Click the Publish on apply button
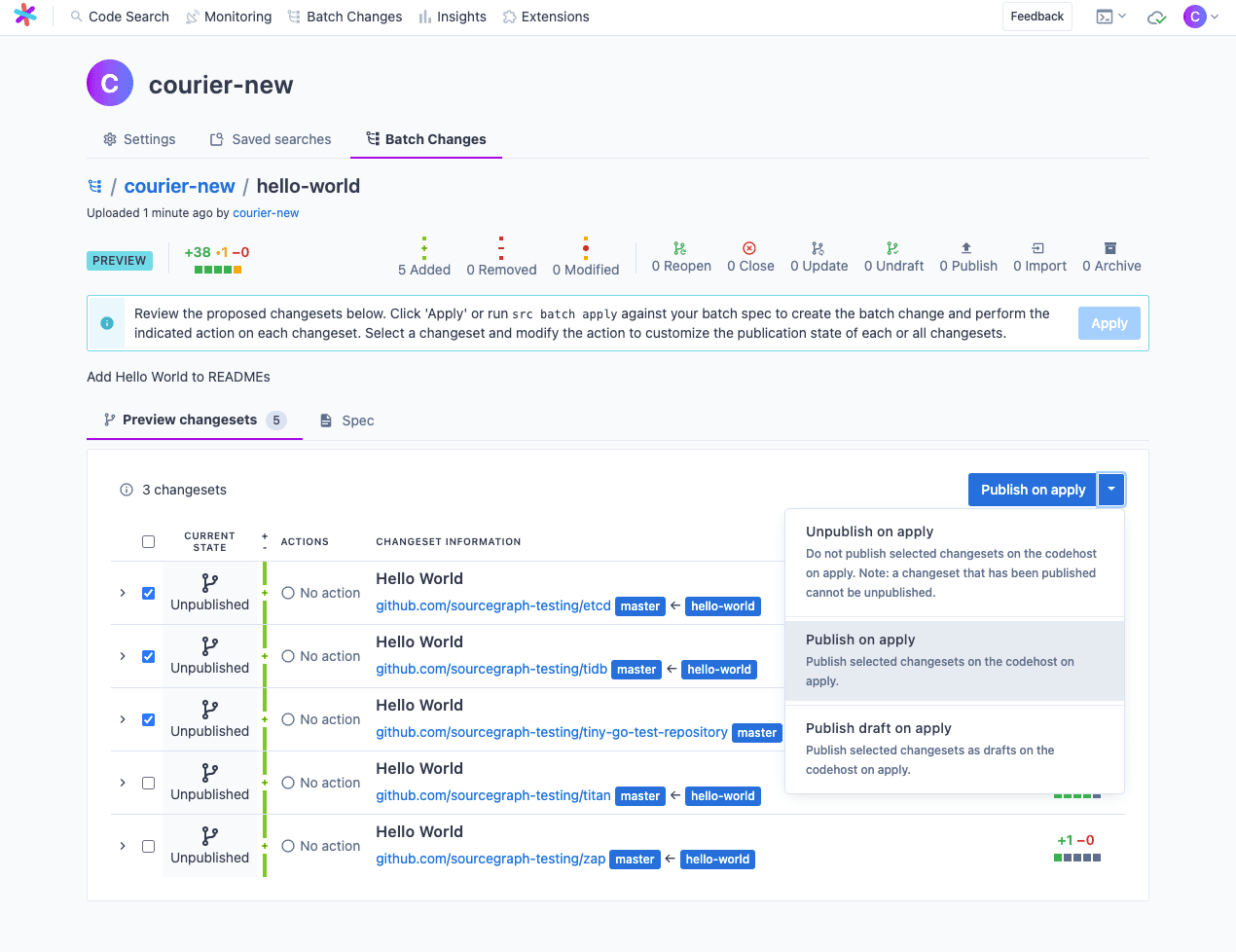This screenshot has width=1236, height=952. [1033, 490]
